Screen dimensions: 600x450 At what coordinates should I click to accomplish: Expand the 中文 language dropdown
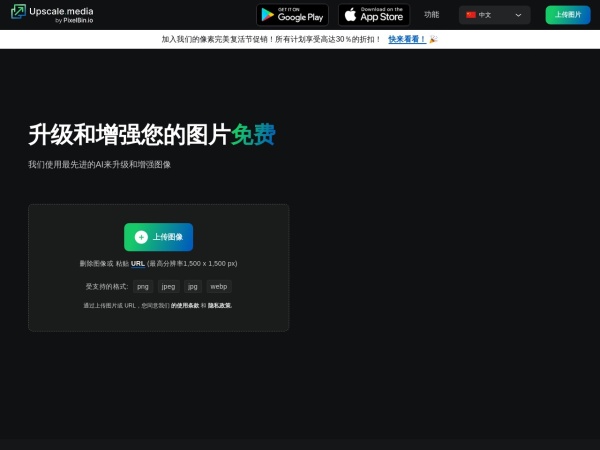pyautogui.click(x=494, y=15)
